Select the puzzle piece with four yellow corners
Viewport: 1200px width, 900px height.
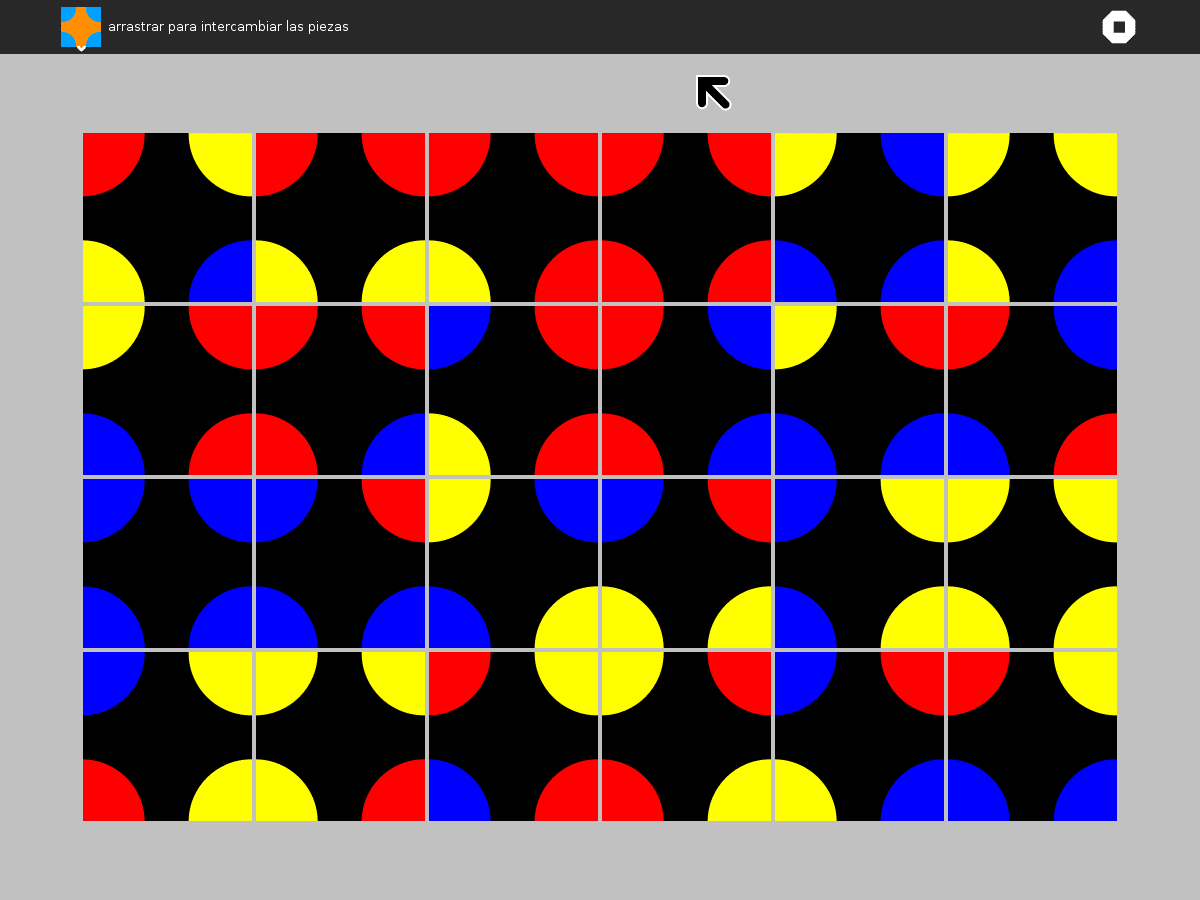pyautogui.click(x=1032, y=563)
